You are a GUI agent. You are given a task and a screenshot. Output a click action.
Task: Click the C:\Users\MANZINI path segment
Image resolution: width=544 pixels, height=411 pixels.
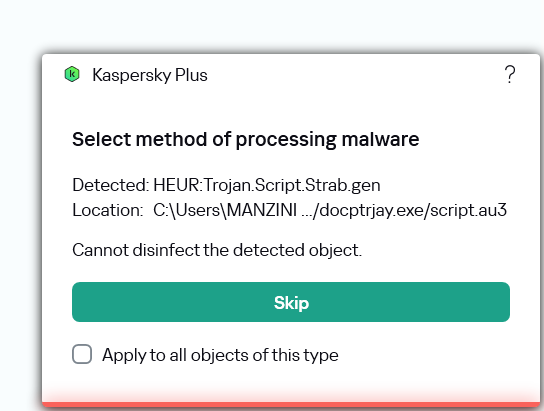[x=225, y=210]
